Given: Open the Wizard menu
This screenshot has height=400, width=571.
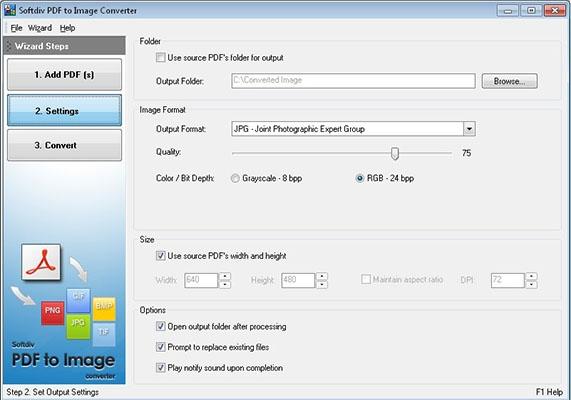Looking at the screenshot, I should 40,28.
